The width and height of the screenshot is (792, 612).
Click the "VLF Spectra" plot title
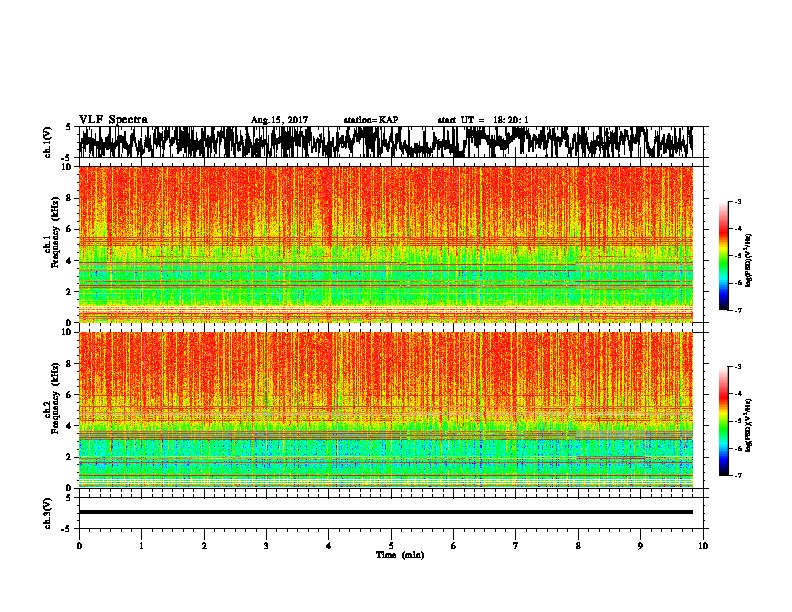click(x=113, y=120)
